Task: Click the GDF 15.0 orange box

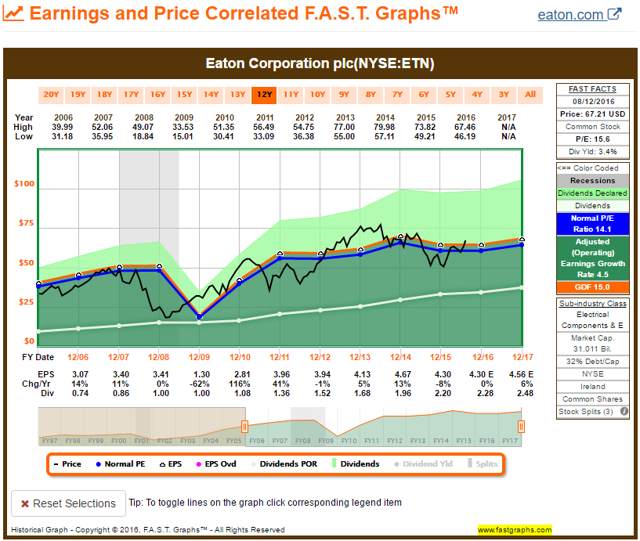Action: coord(593,287)
